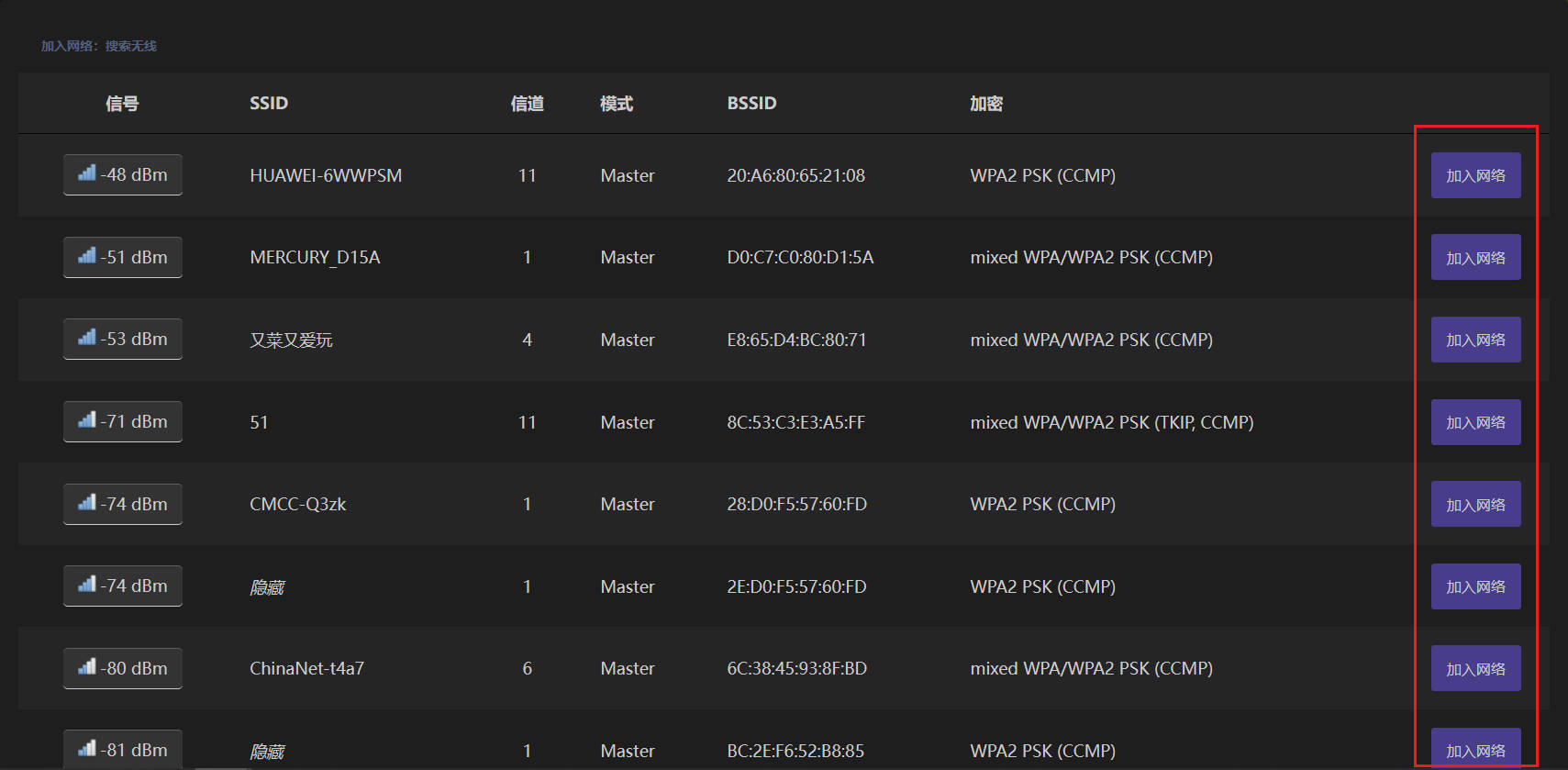Click the -71 dBm signal indicator icon

click(87, 420)
